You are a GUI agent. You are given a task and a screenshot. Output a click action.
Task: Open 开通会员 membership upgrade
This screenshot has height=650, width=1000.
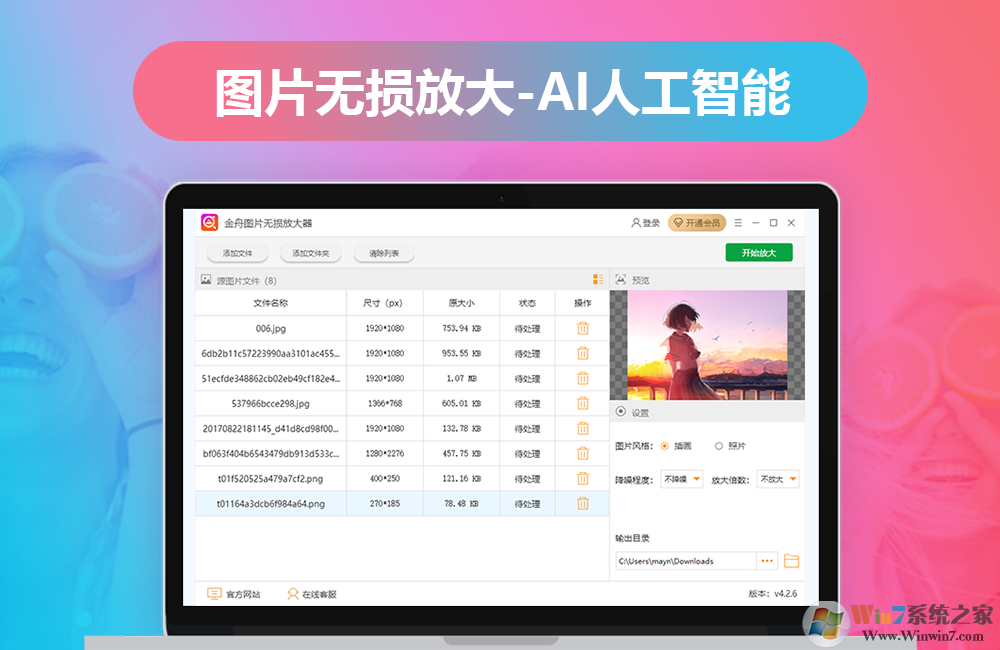pos(697,222)
